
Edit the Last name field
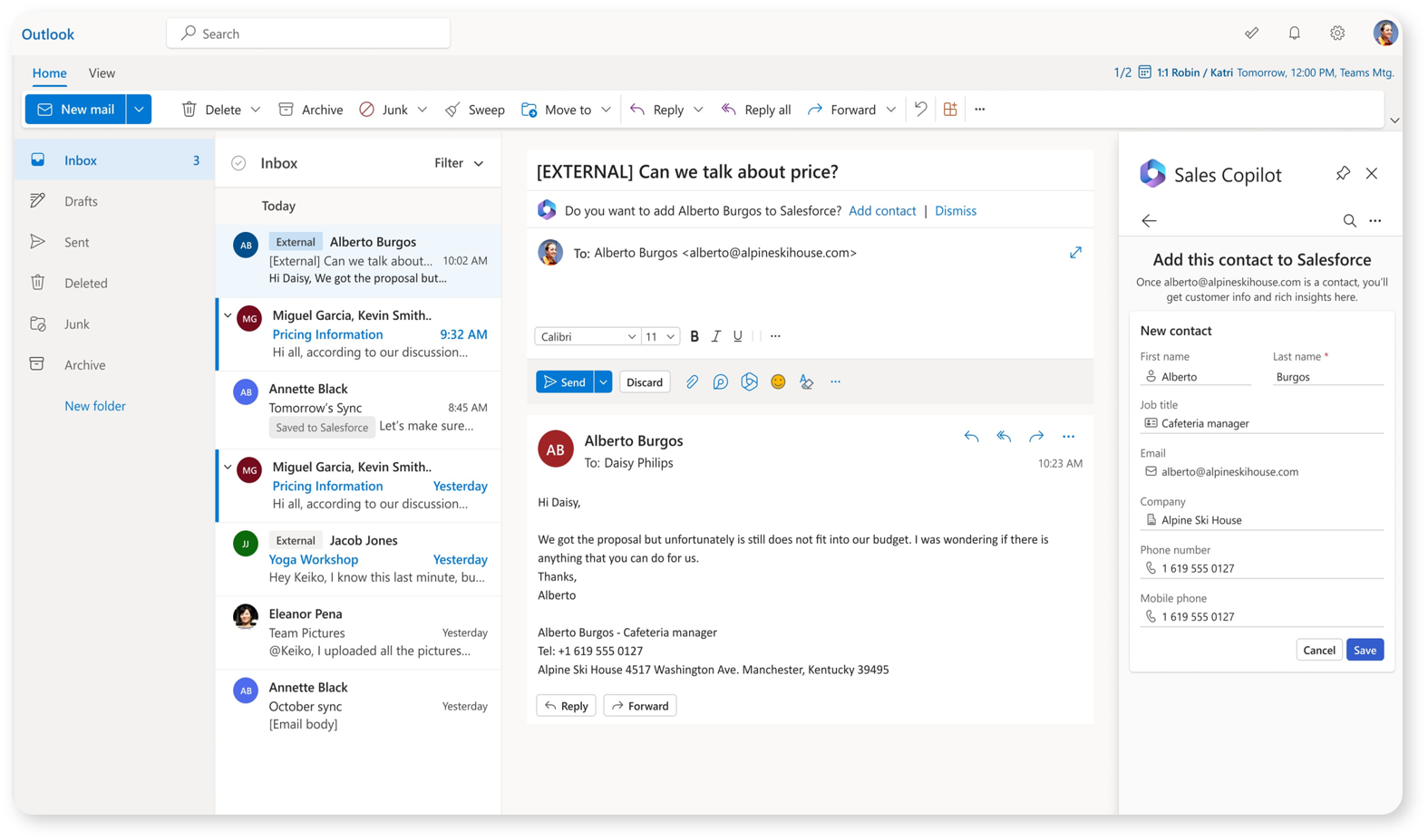[x=1327, y=376]
